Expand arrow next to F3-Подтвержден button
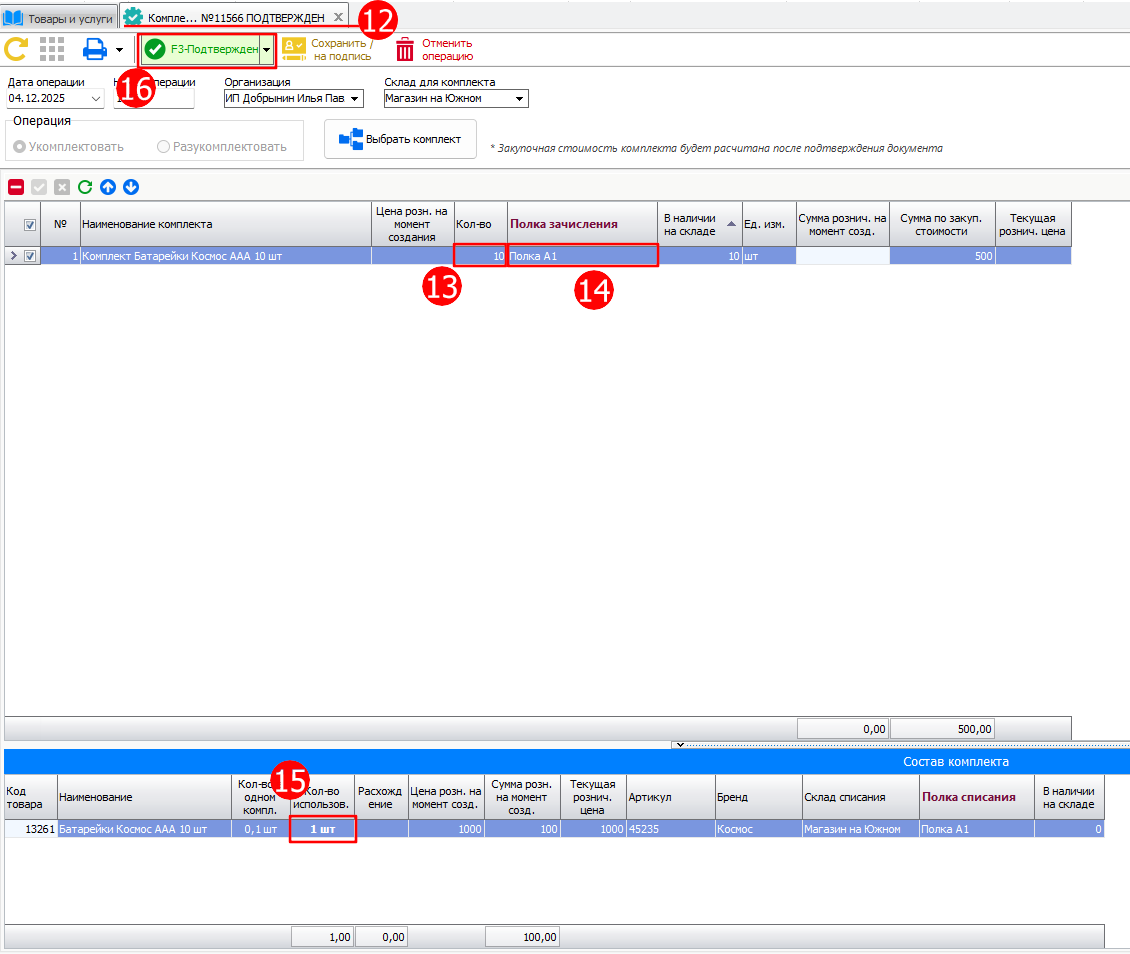Image resolution: width=1130 pixels, height=954 pixels. pyautogui.click(x=267, y=50)
